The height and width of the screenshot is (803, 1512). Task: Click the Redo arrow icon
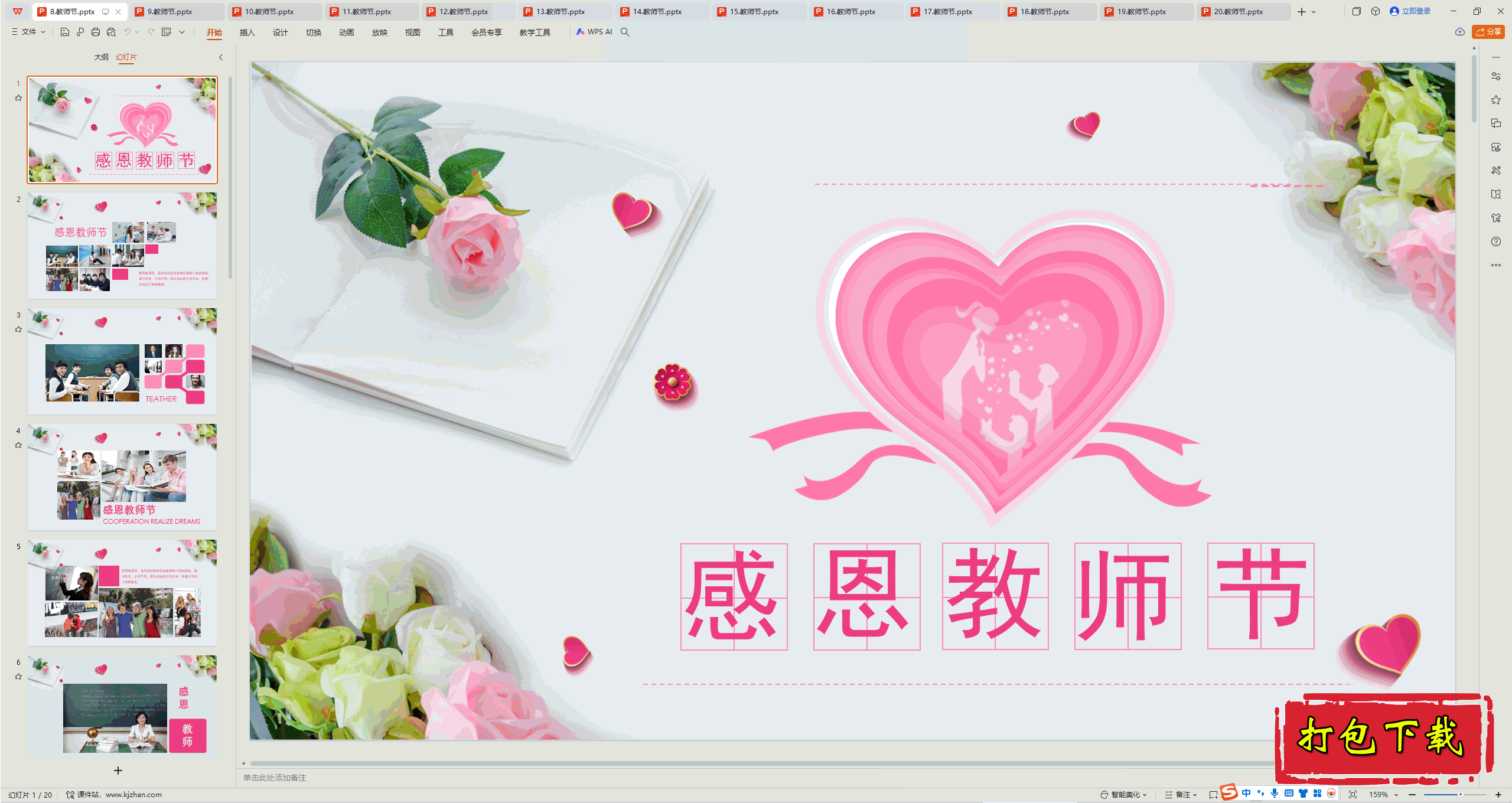tap(151, 32)
